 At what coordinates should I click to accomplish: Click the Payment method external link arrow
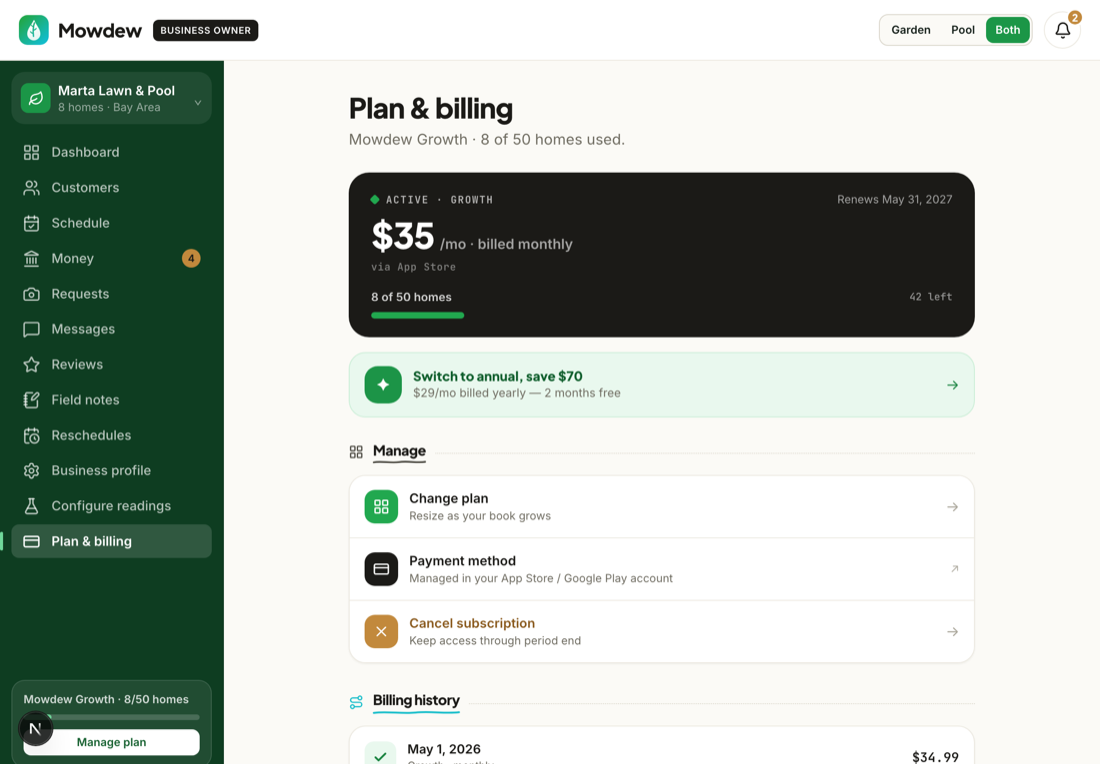click(x=954, y=569)
